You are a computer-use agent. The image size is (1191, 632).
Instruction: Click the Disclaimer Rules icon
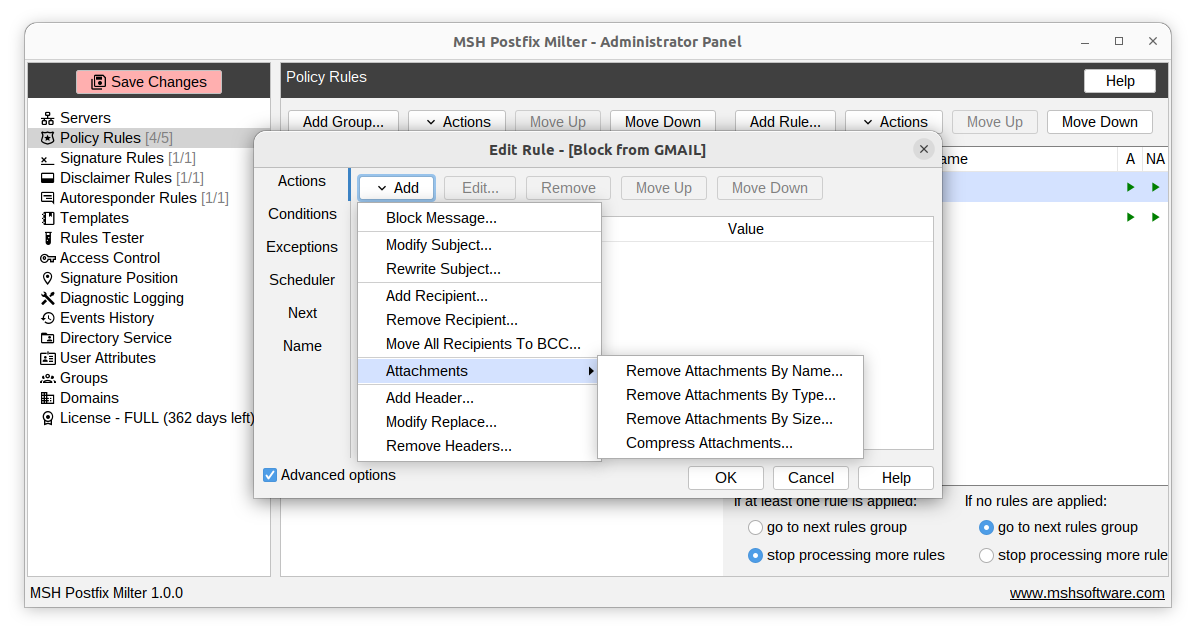point(47,178)
